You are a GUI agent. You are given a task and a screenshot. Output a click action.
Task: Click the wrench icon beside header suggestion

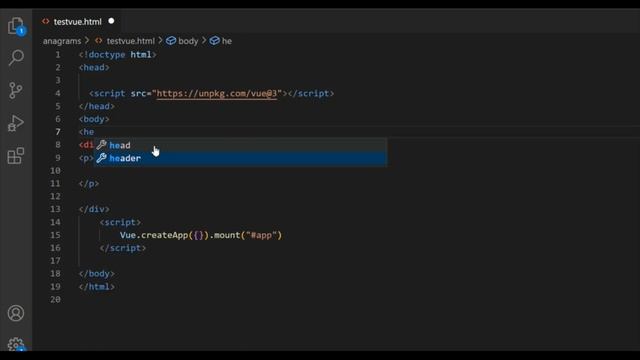tap(102, 158)
